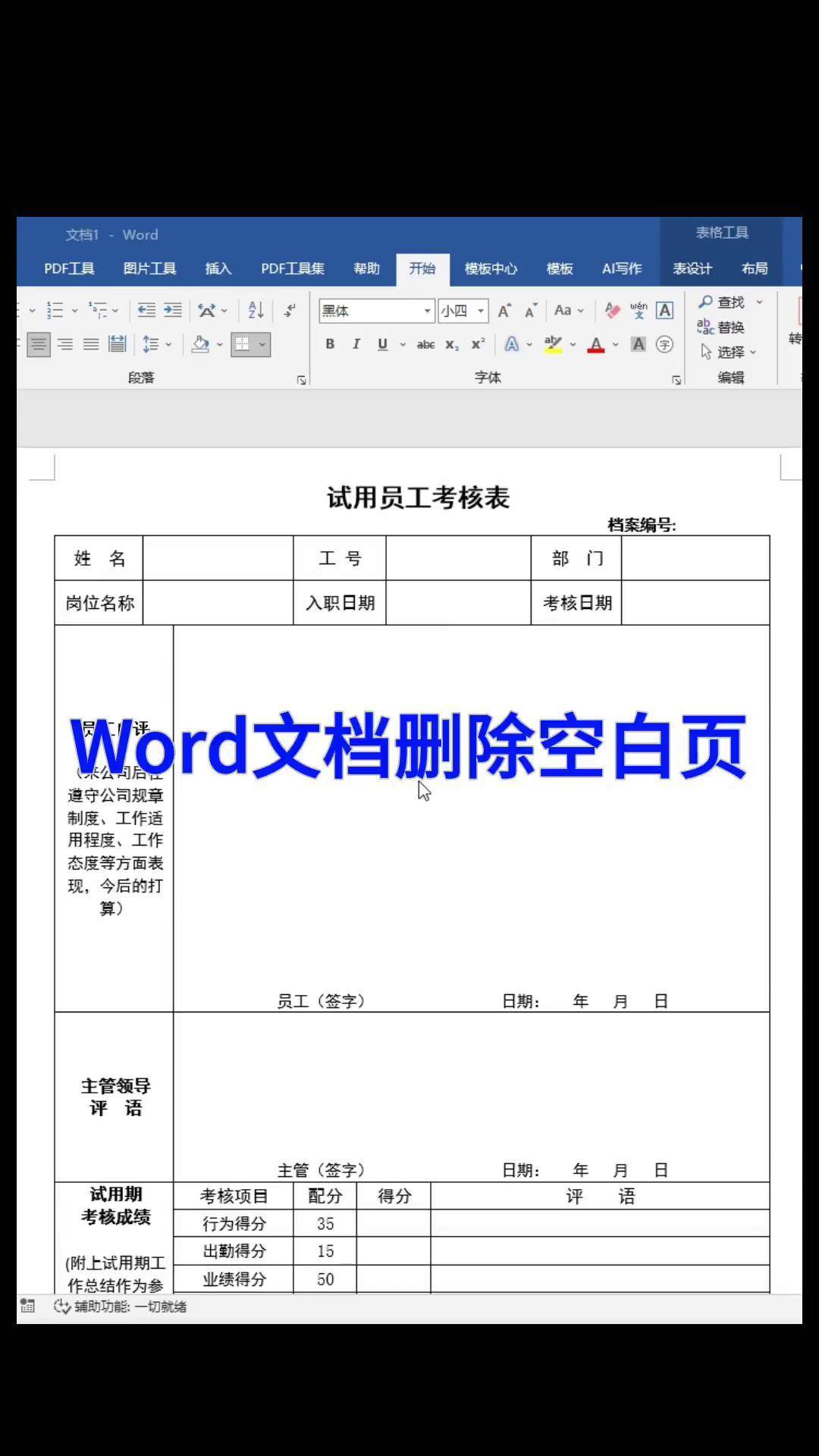Apply subscript formatting
The width and height of the screenshot is (819, 1456).
[x=452, y=345]
